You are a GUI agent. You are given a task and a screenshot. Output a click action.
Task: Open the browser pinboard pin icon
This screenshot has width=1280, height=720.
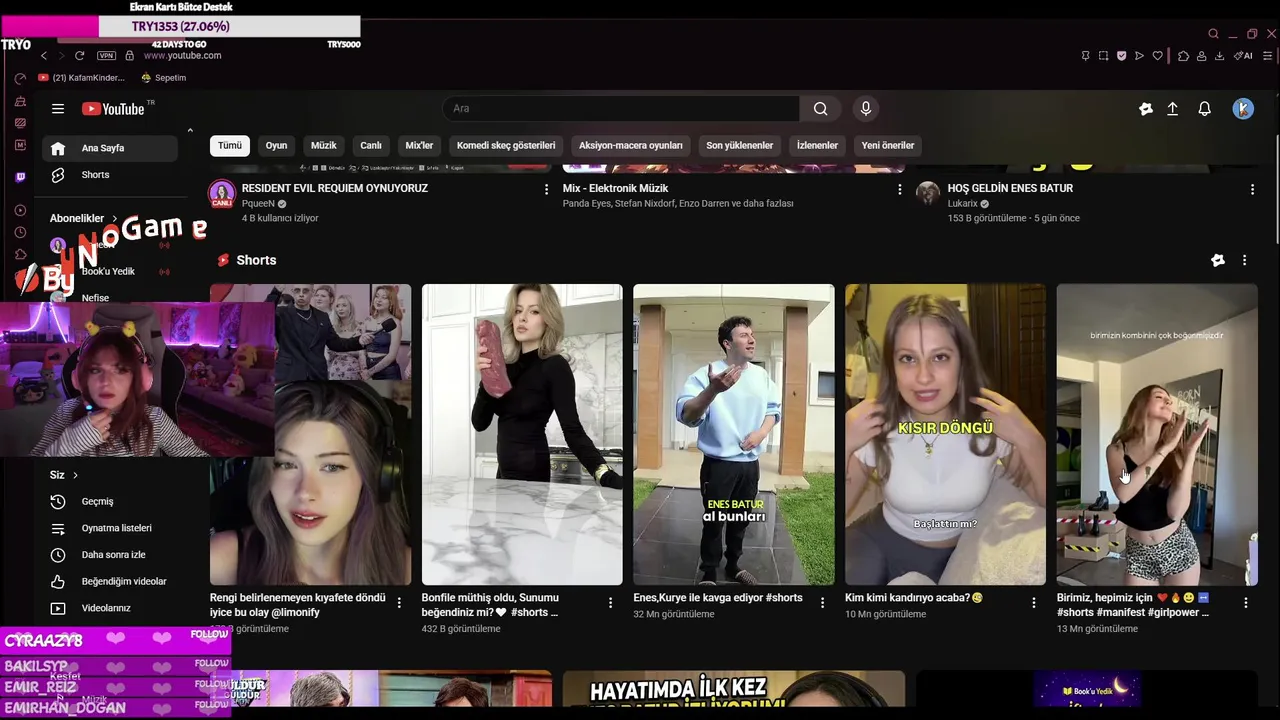click(x=1086, y=56)
